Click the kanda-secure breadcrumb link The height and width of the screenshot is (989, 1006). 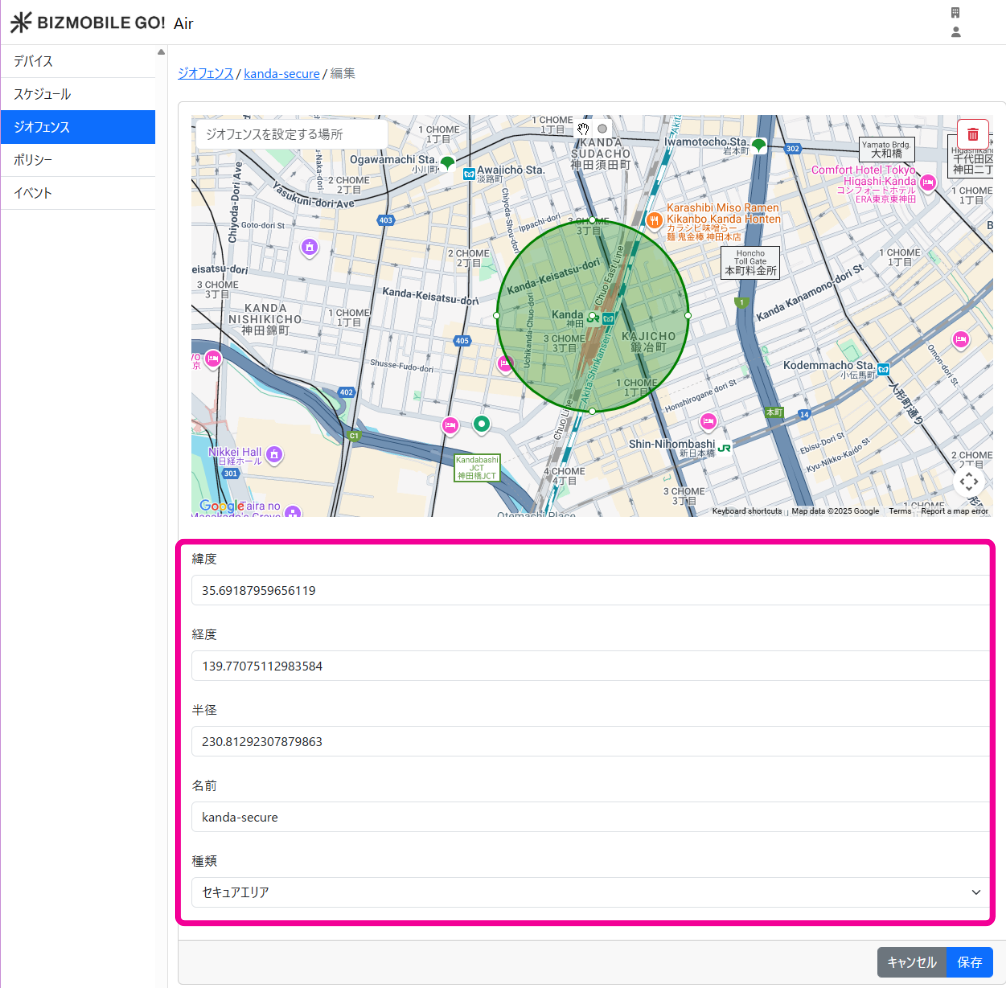coord(281,73)
